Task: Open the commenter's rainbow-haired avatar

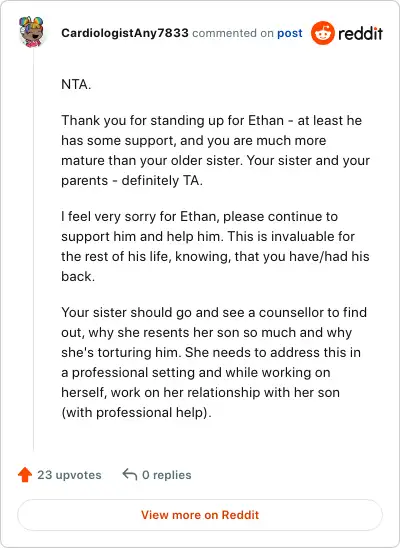Action: pyautogui.click(x=31, y=32)
